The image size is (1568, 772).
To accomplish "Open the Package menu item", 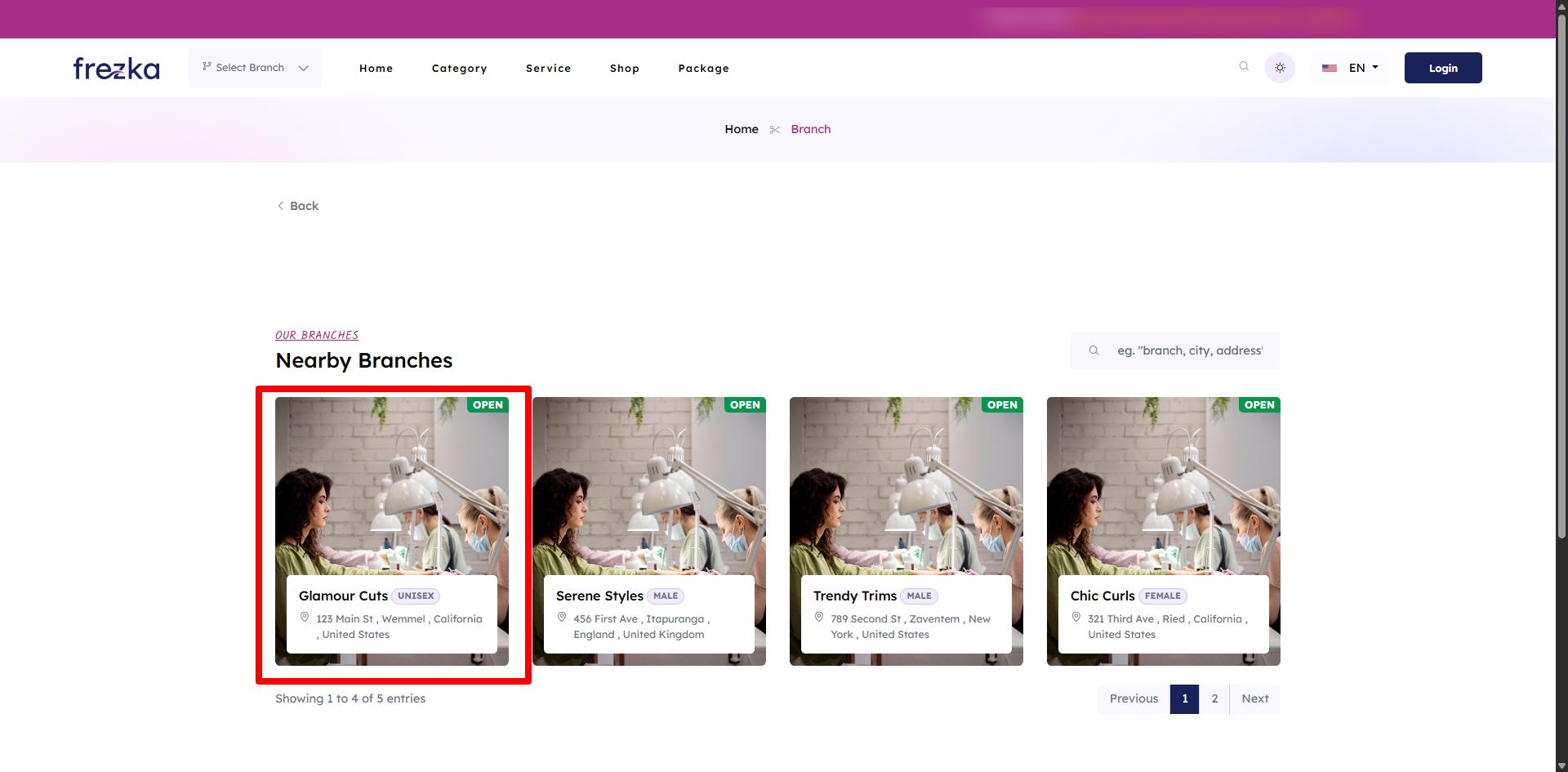I will click(x=703, y=69).
